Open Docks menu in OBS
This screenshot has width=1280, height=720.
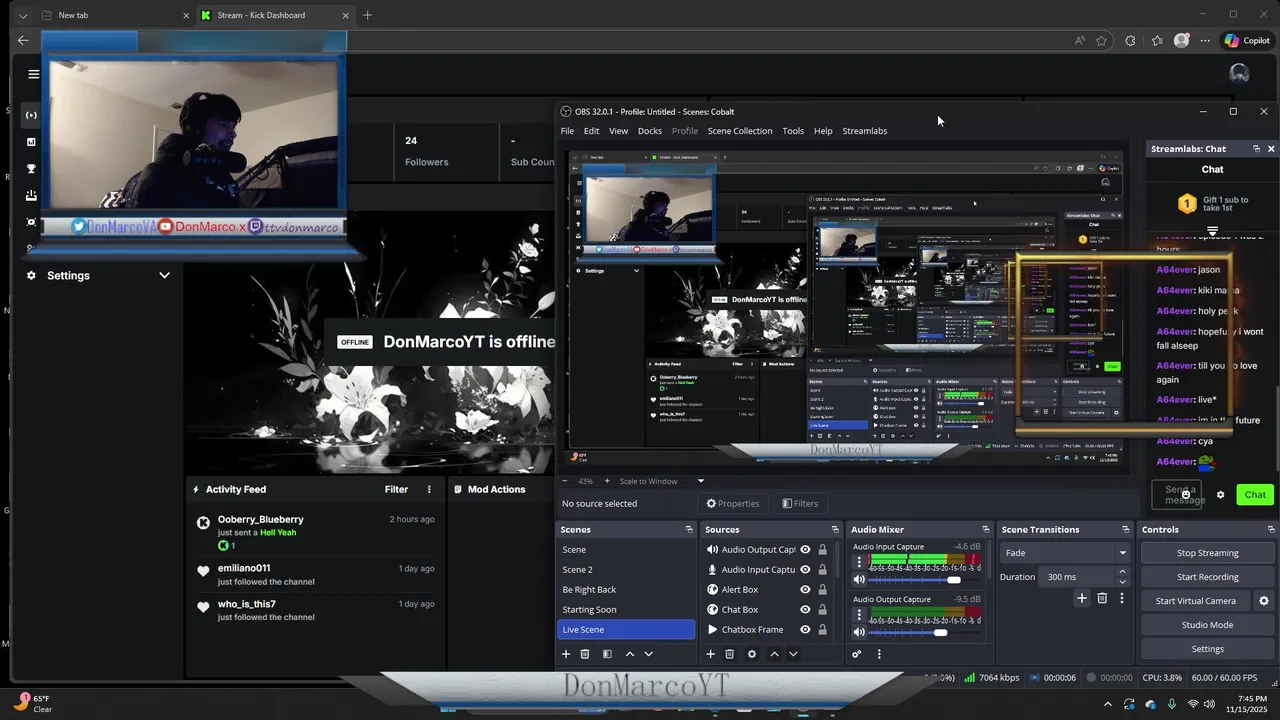(x=650, y=131)
